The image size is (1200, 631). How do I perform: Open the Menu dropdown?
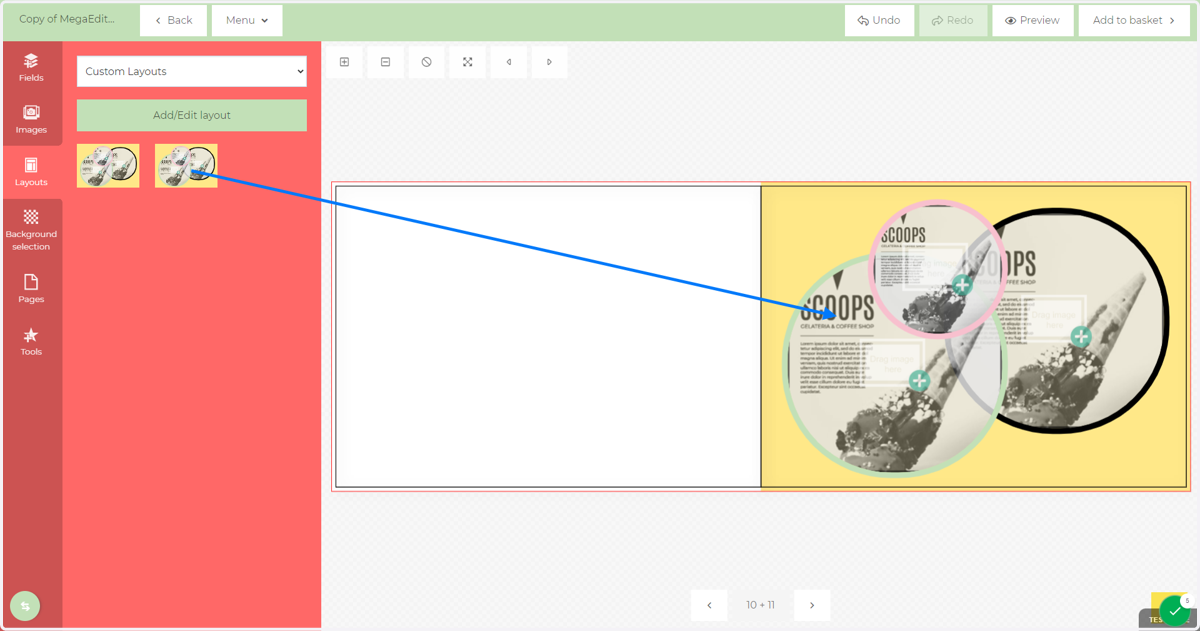[247, 20]
